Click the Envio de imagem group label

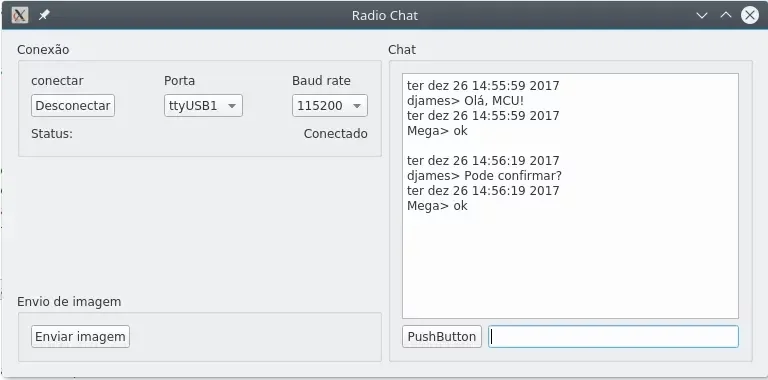pyautogui.click(x=69, y=302)
